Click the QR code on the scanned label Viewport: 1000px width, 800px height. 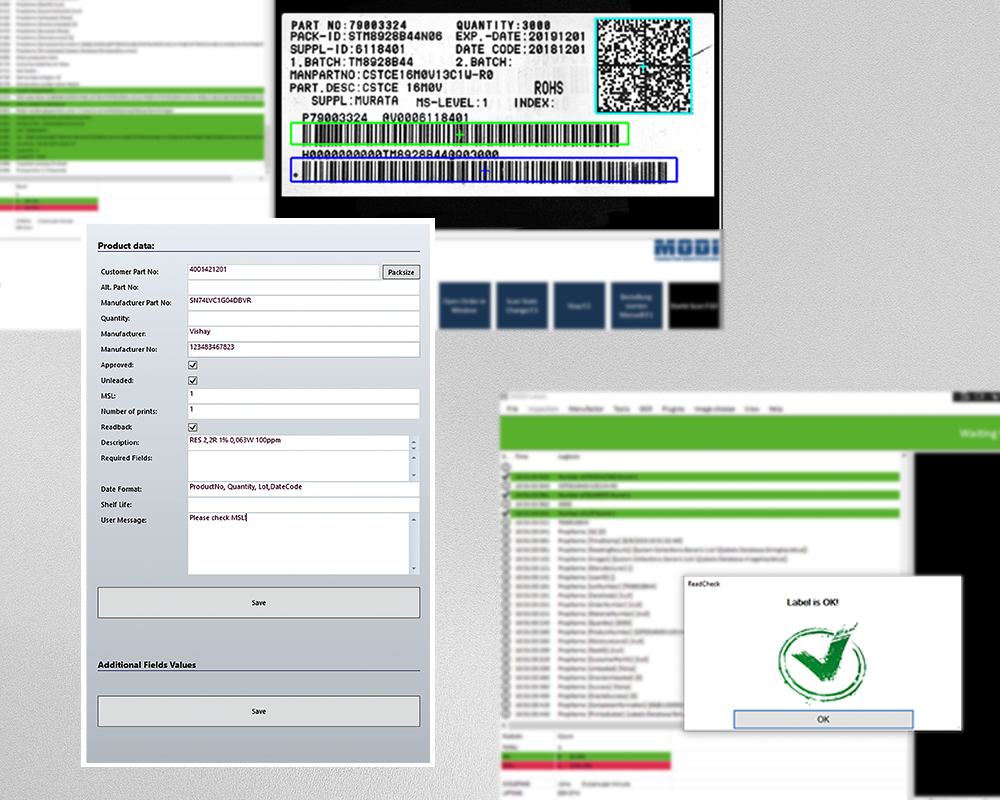[x=642, y=66]
